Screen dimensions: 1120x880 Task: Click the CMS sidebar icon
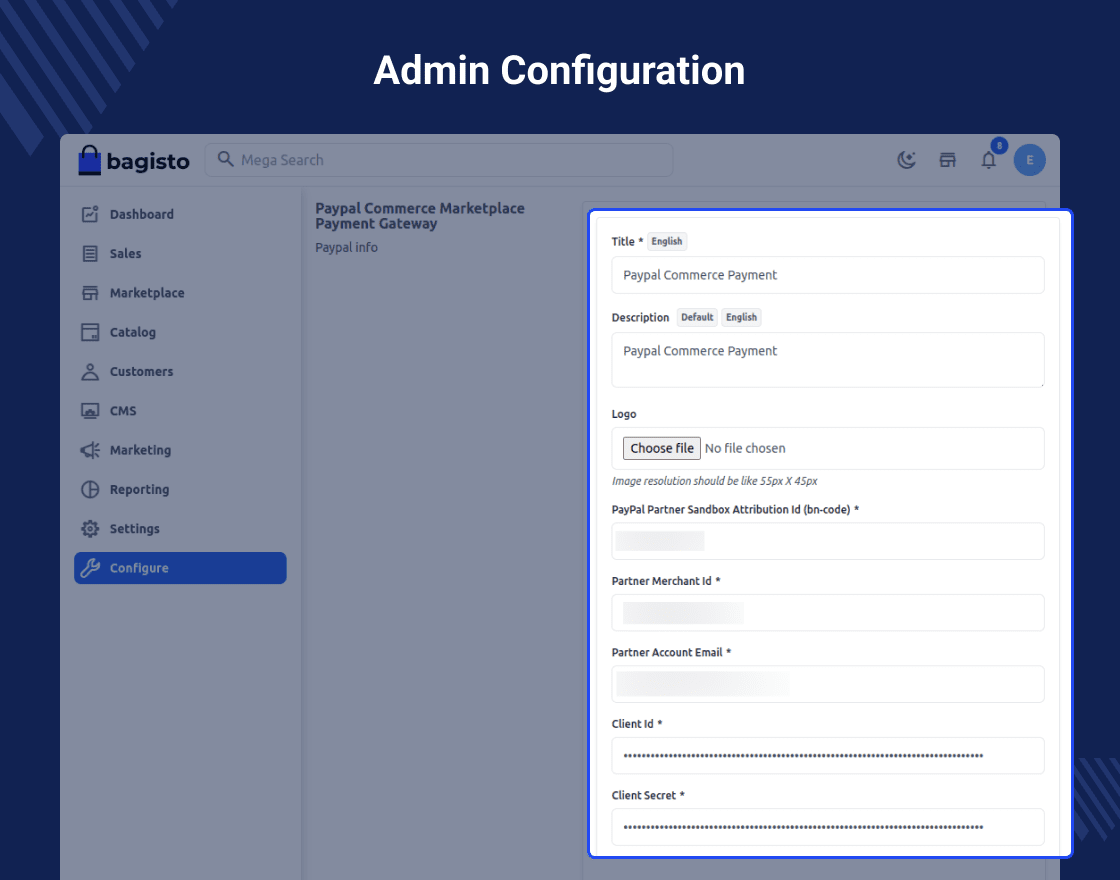(x=91, y=411)
